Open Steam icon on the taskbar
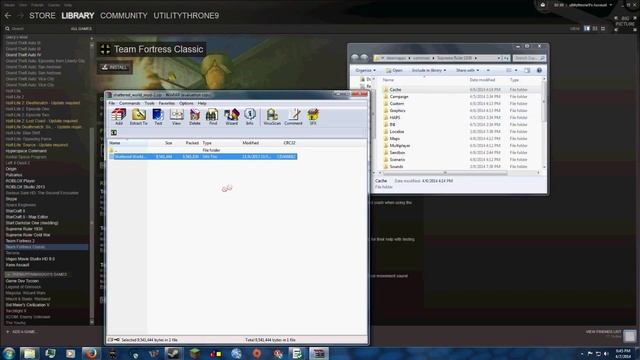The image size is (640, 360). coord(173,353)
